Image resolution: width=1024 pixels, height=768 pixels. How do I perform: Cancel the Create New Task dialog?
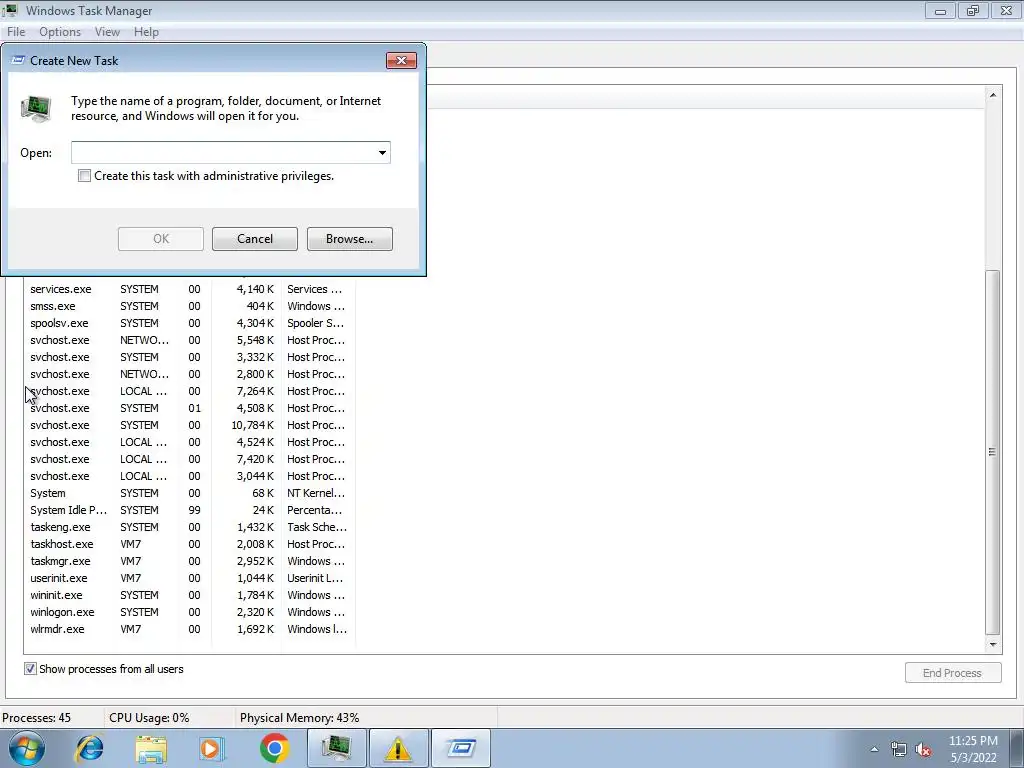255,239
